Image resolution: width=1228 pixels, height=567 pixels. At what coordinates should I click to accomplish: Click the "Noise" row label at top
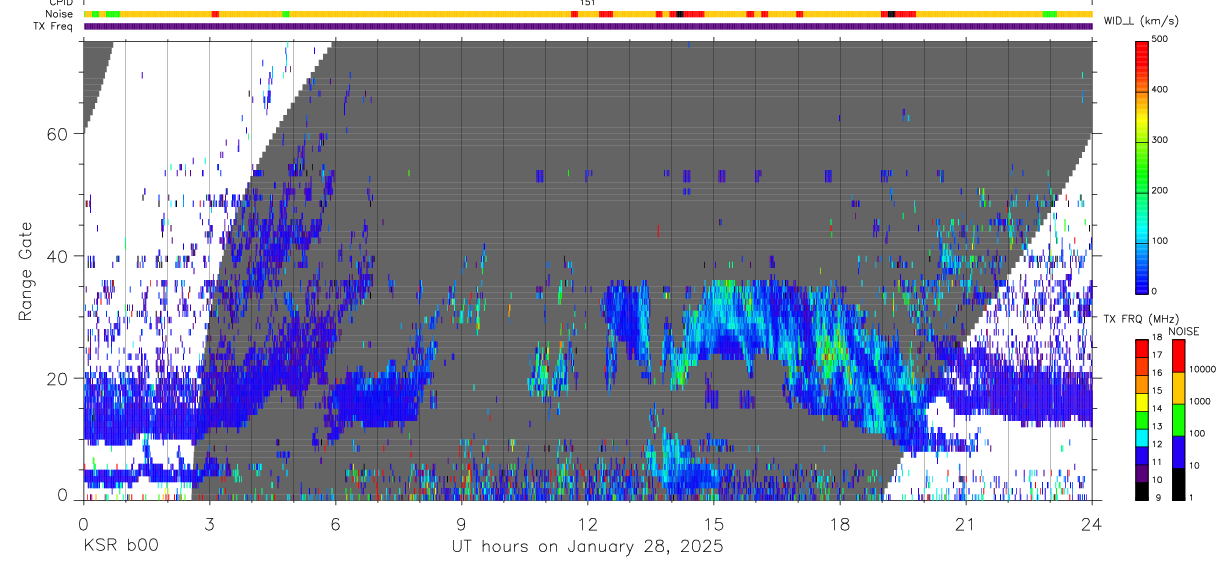60,14
